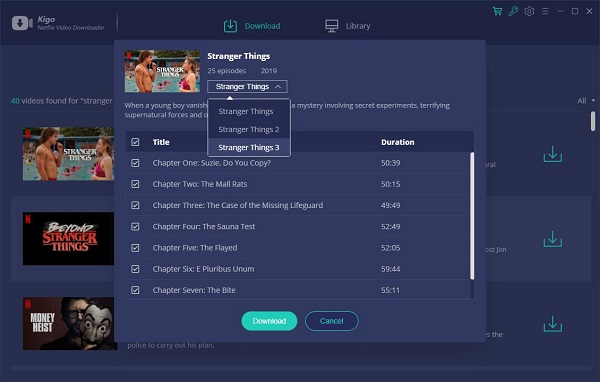600x382 pixels.
Task: Click the episode list scrollbar
Action: (x=472, y=215)
